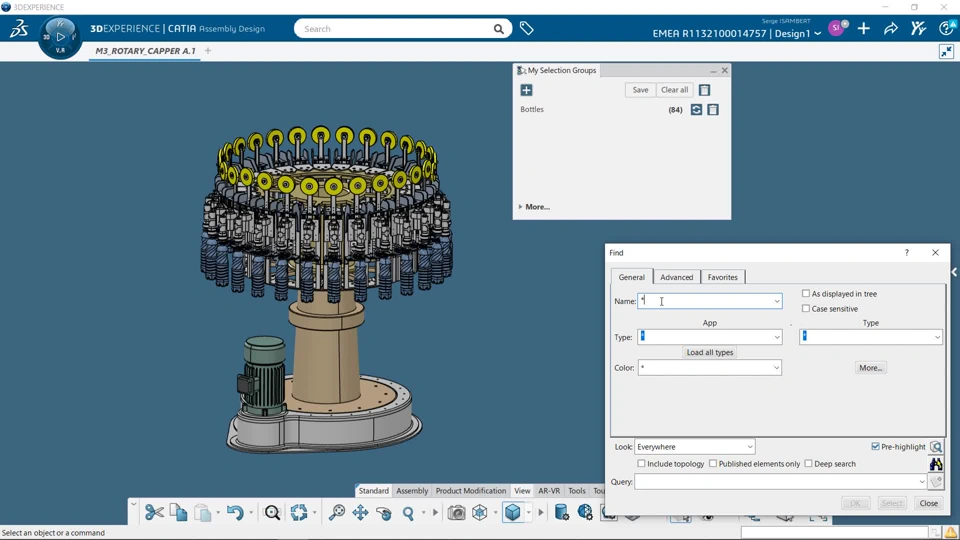Enable Deep search checkbox
The image size is (960, 540).
808,463
